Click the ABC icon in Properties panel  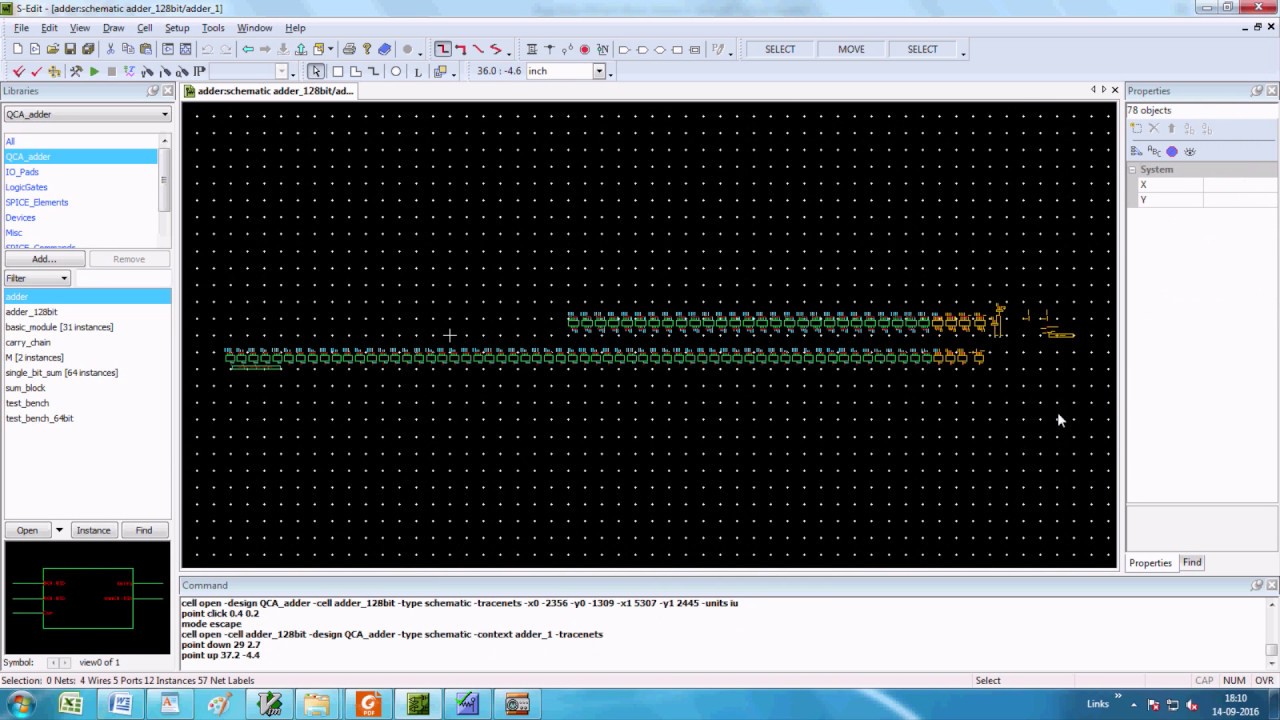click(x=1154, y=151)
